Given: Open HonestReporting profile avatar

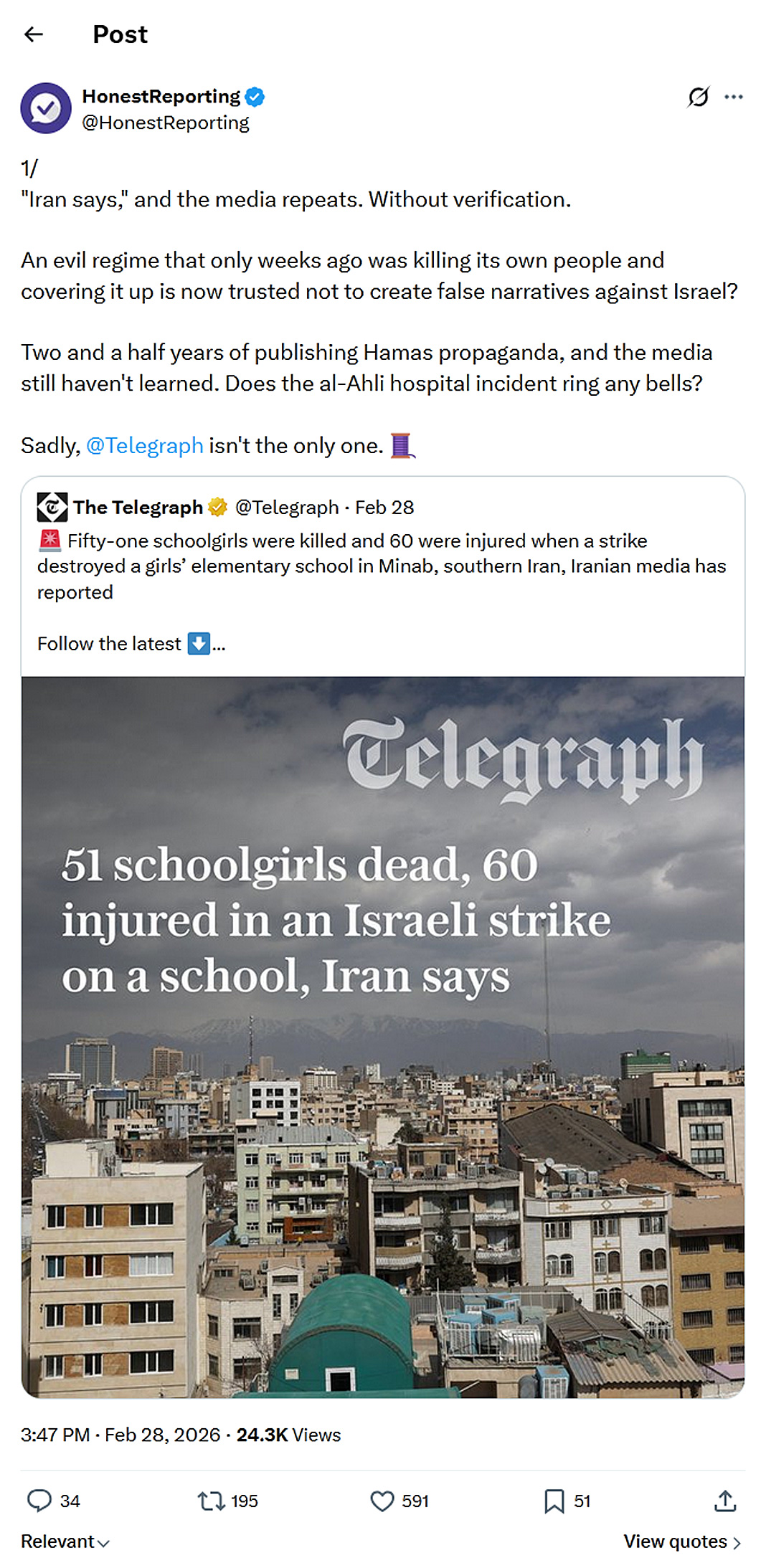Looking at the screenshot, I should click(x=46, y=108).
